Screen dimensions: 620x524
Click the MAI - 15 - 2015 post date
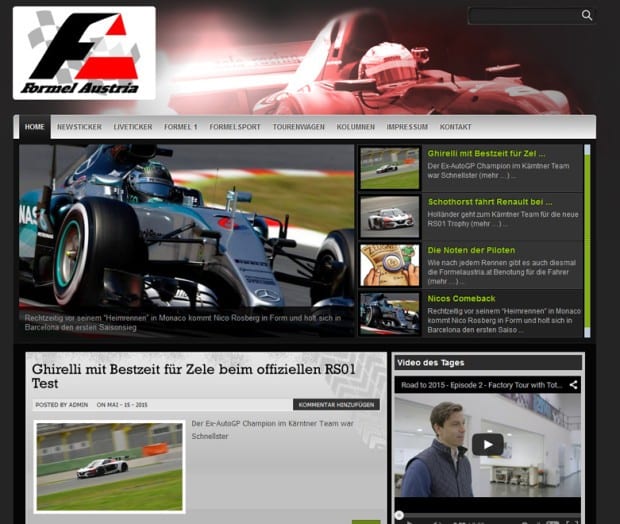pyautogui.click(x=127, y=405)
